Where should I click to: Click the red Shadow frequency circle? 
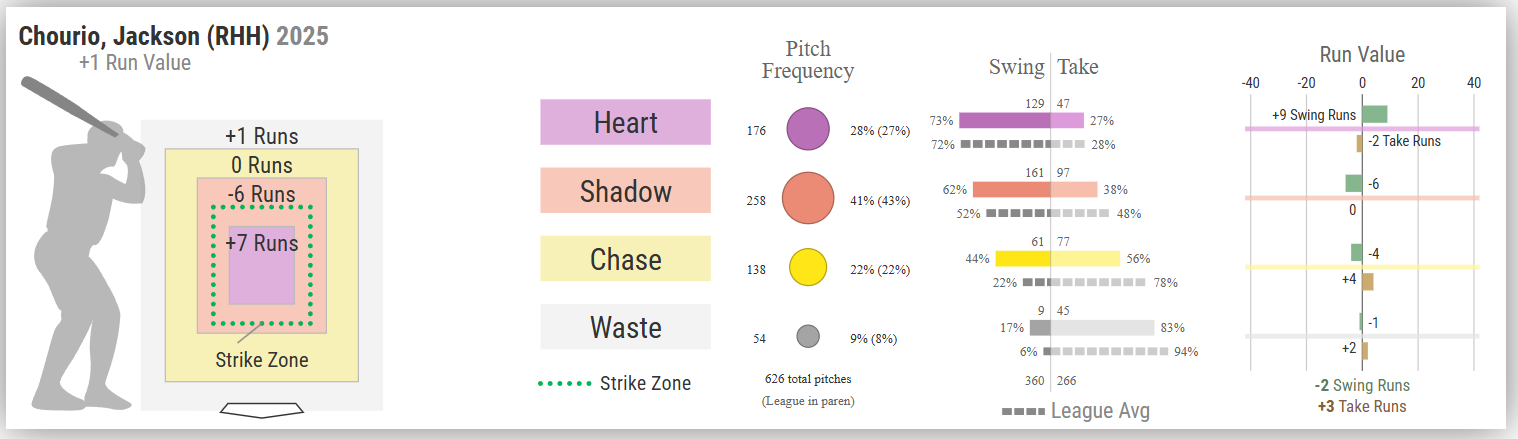pos(808,198)
